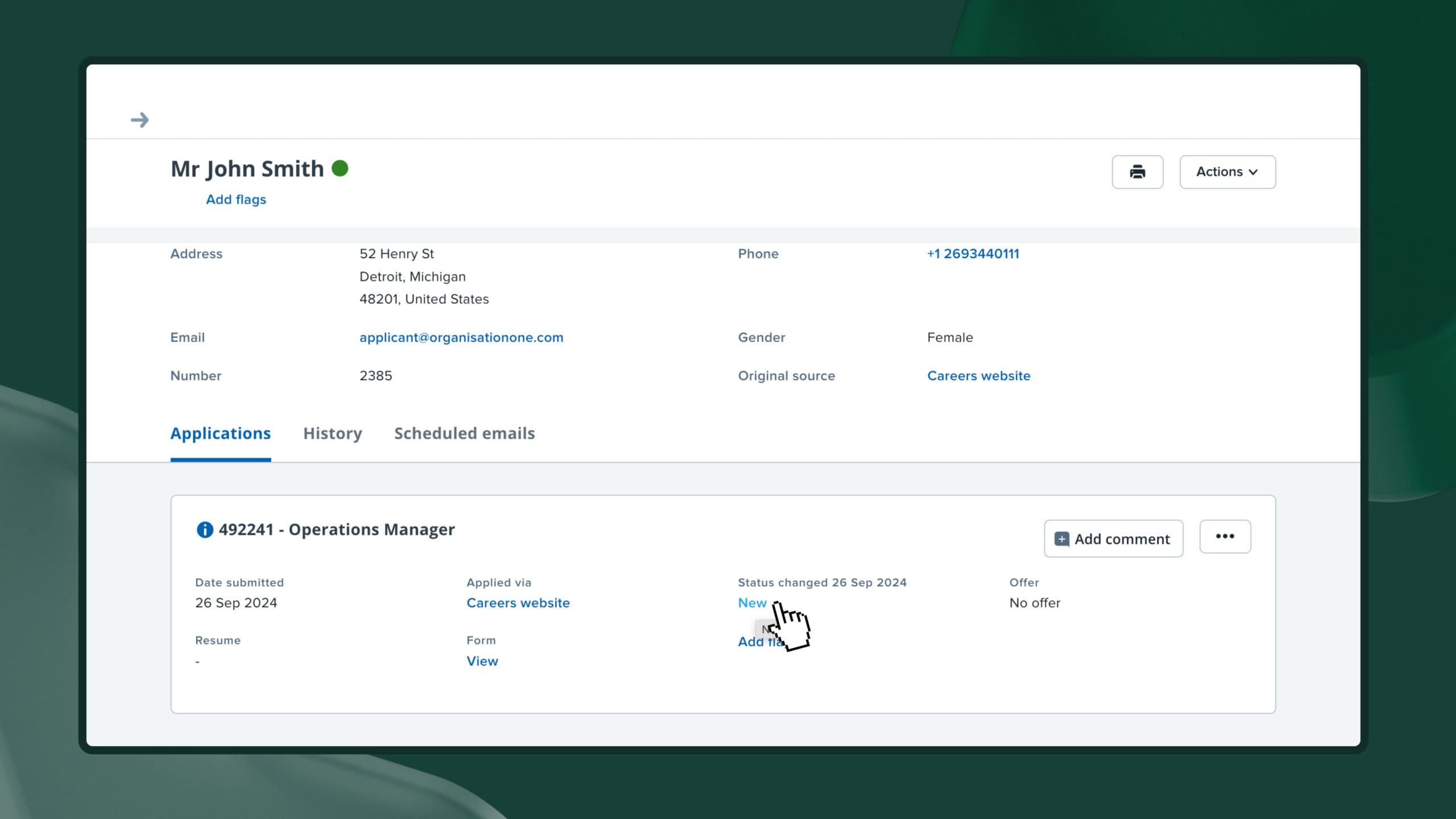
Task: Open Original source Careers website link
Action: (978, 376)
